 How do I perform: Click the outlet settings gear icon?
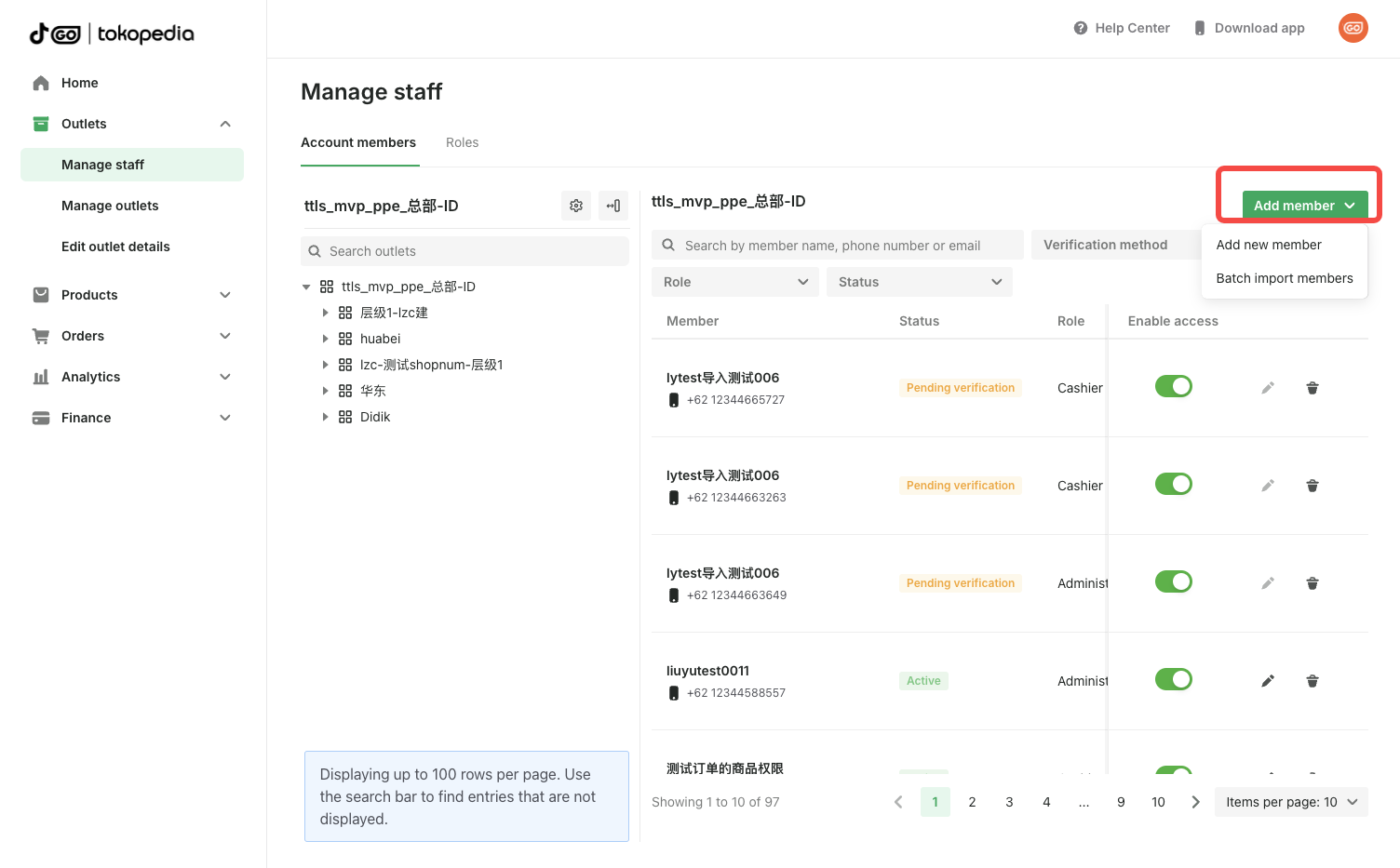[576, 206]
